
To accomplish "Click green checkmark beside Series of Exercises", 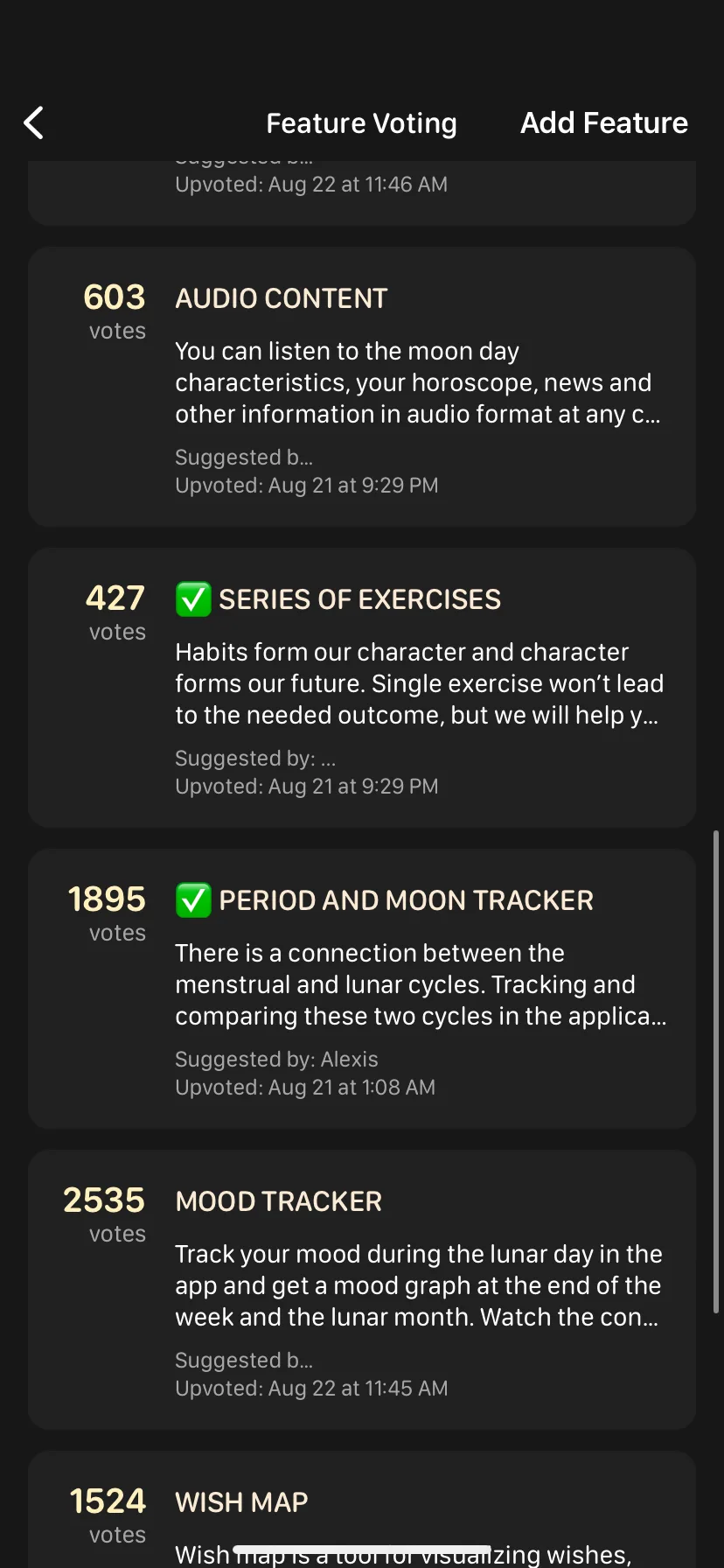I will (193, 599).
